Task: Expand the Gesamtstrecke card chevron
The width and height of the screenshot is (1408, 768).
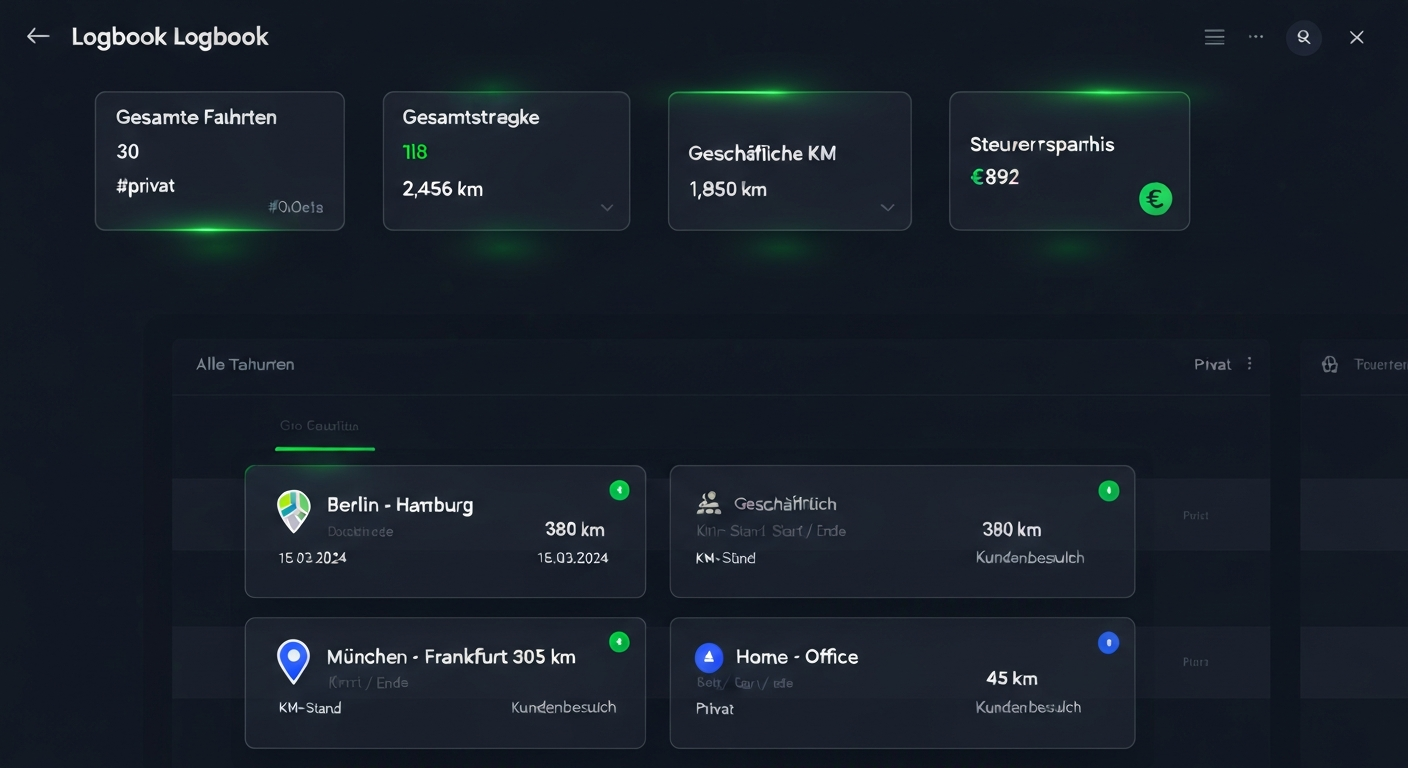Action: [606, 208]
